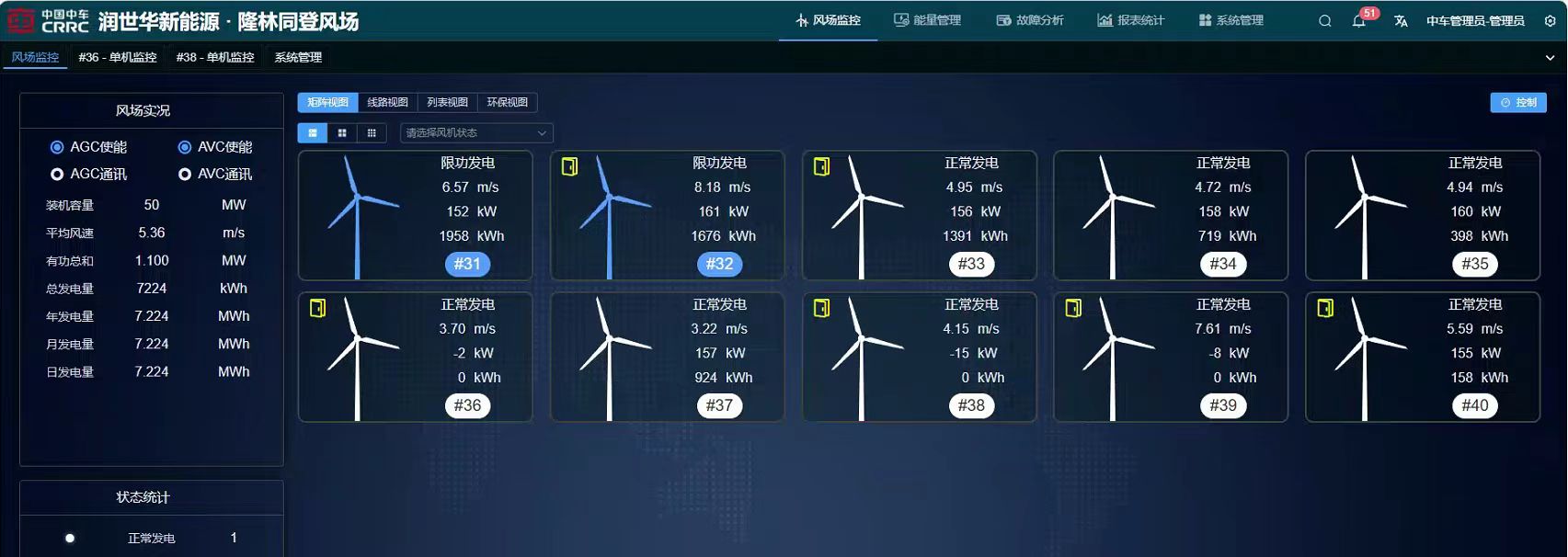This screenshot has width=1568, height=557.
Task: Open notifications bell with 51 badge
Action: 1359,21
